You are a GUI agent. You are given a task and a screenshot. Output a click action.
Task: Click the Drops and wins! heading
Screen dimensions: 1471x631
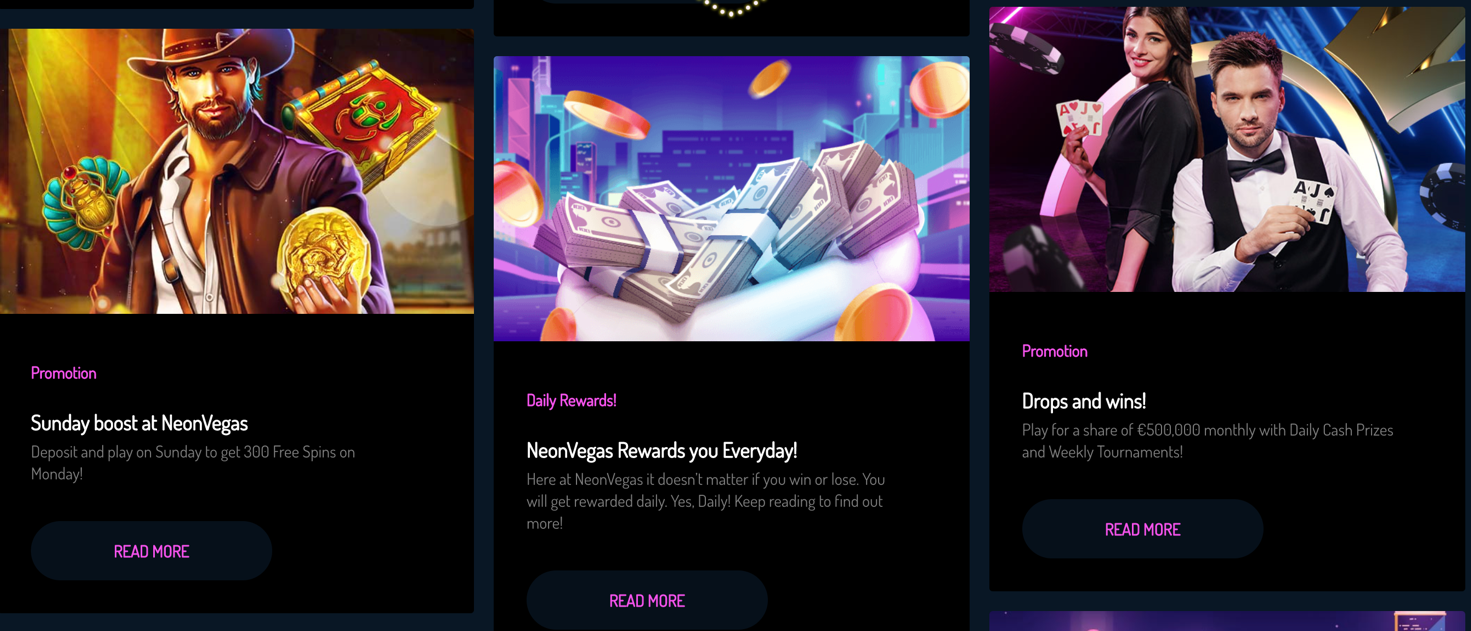[x=1084, y=401]
